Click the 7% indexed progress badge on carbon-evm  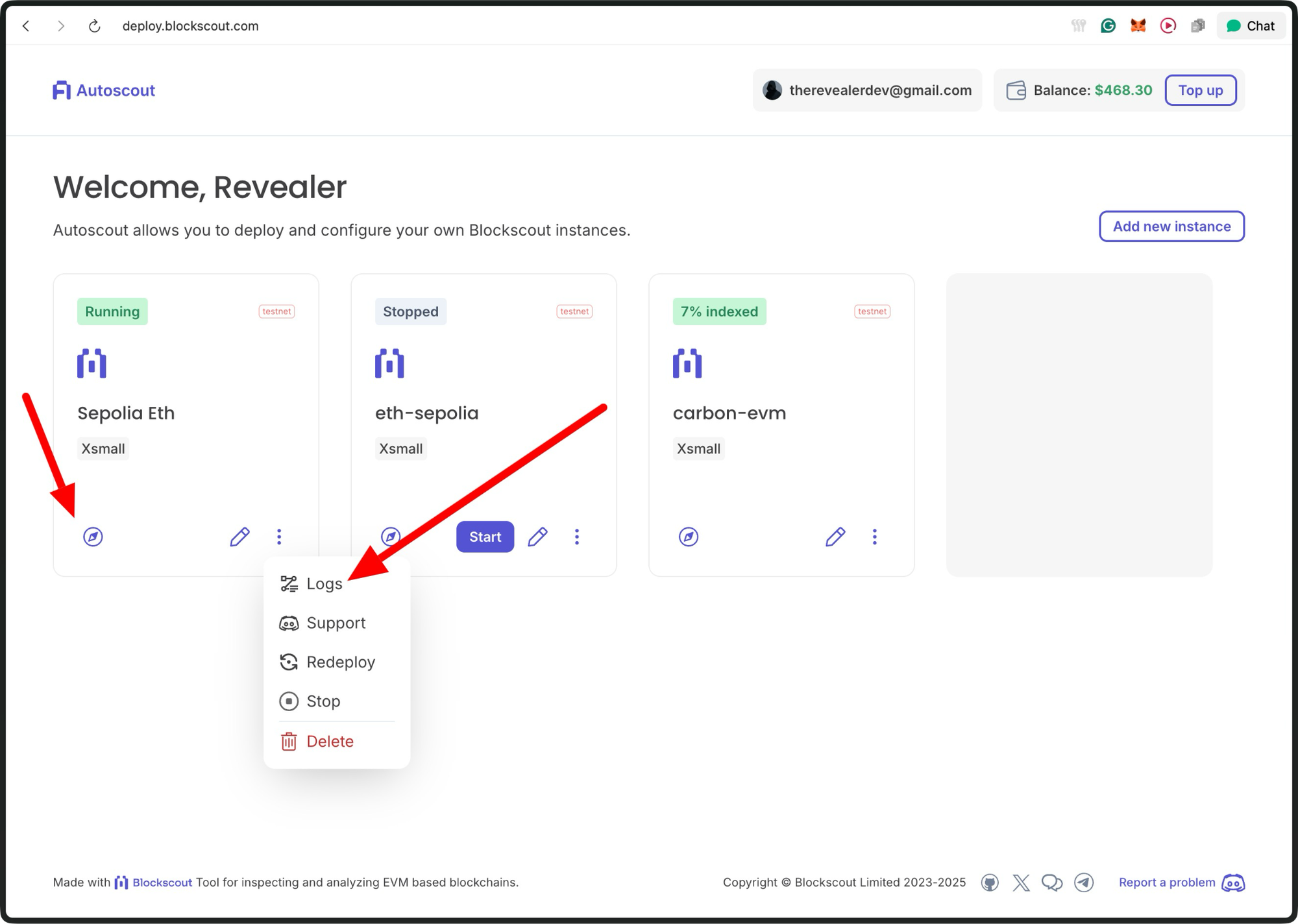(x=719, y=311)
